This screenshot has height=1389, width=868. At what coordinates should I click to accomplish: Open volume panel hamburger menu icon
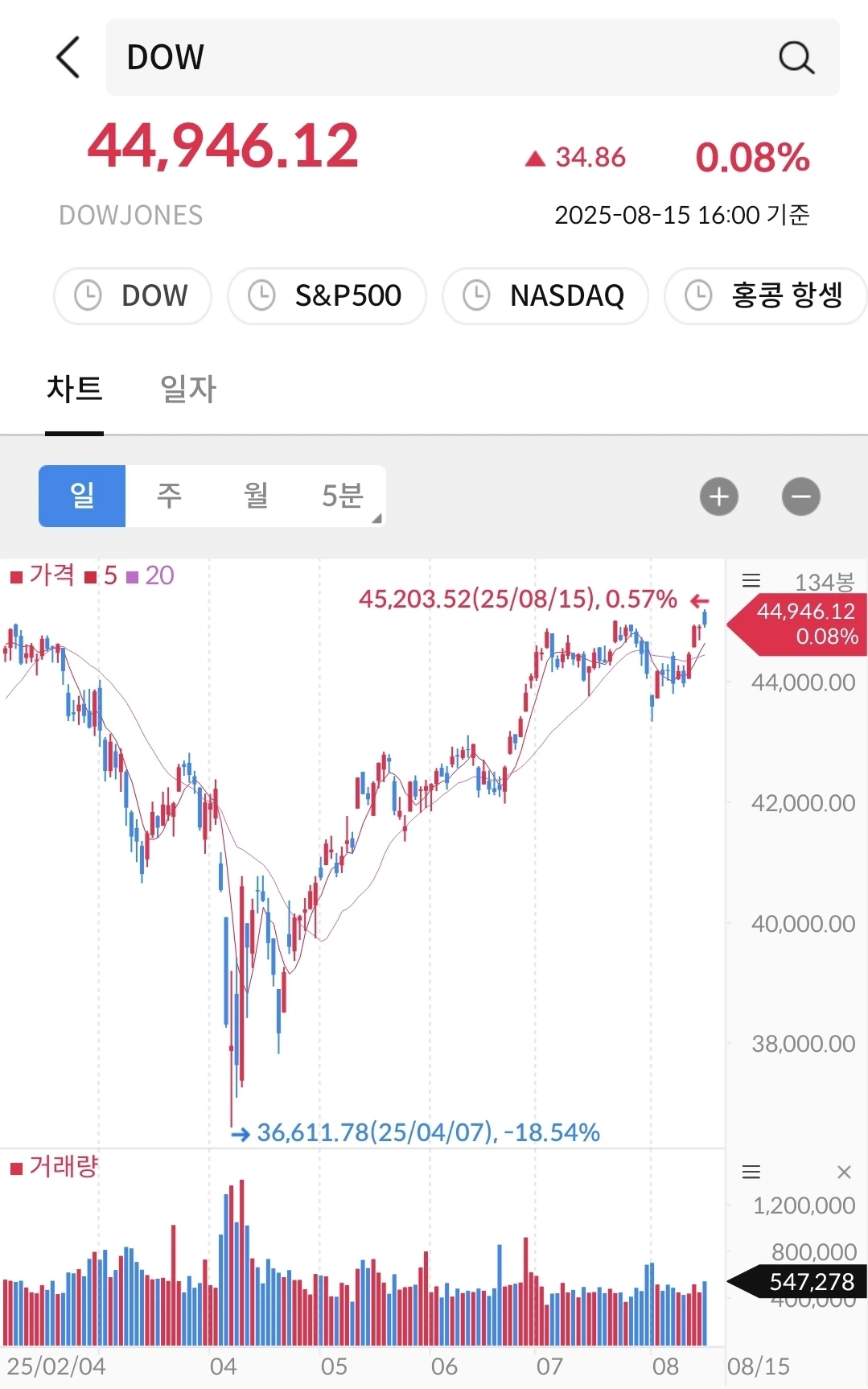pyautogui.click(x=751, y=1172)
